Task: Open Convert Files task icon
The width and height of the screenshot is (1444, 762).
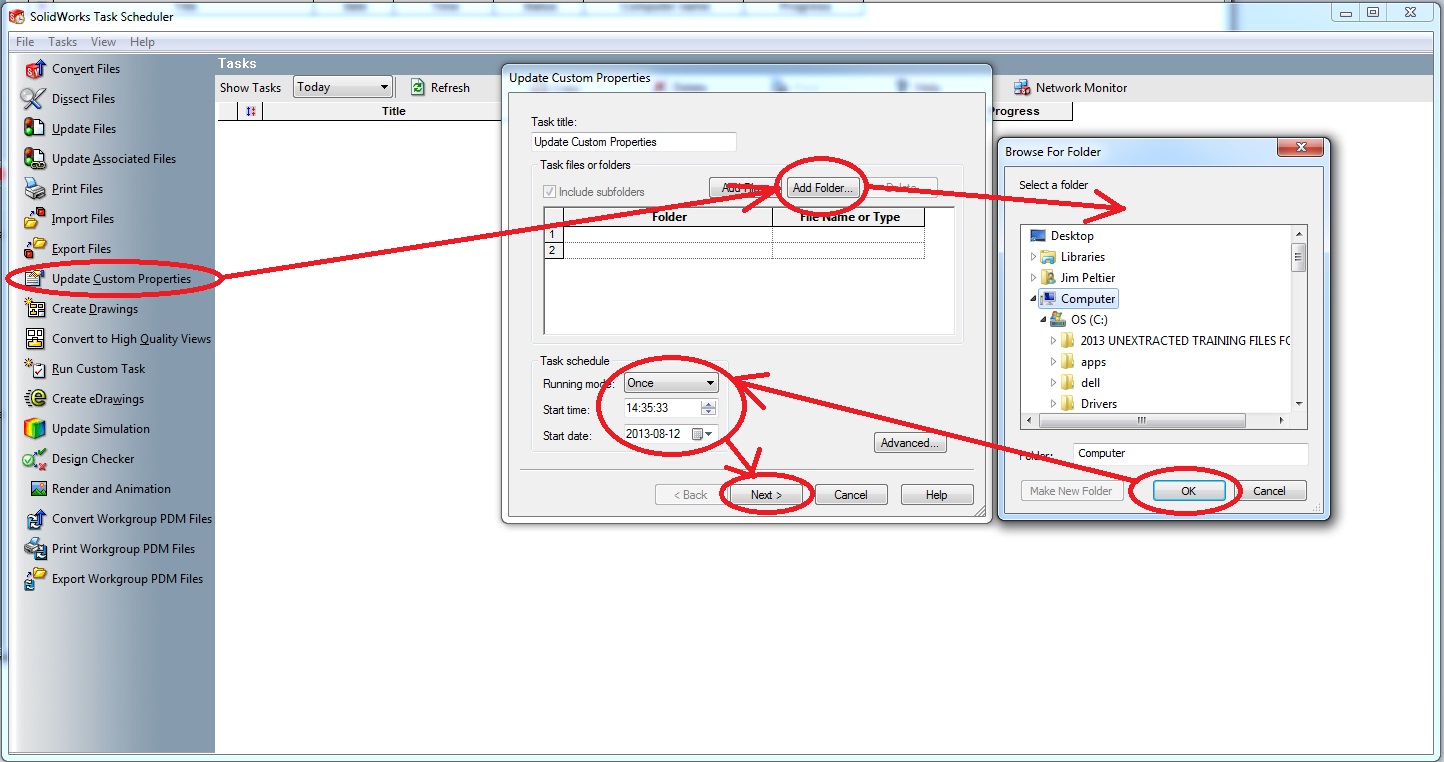Action: 35,69
